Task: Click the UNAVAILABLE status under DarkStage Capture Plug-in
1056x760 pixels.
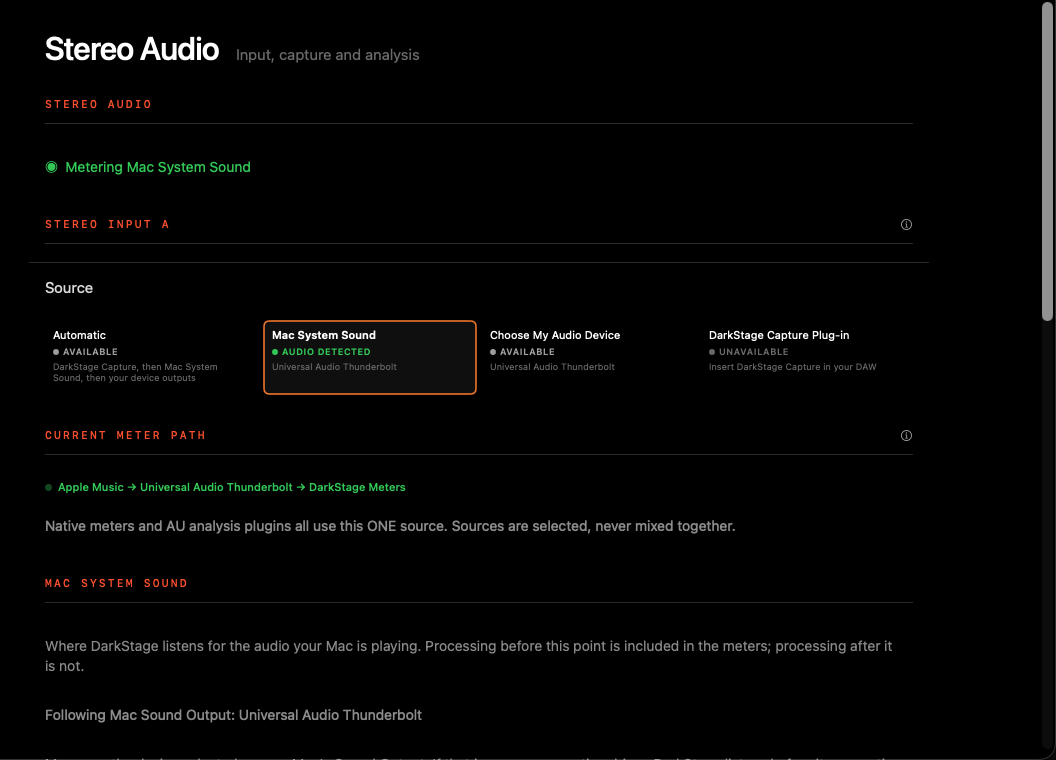Action: coord(754,352)
